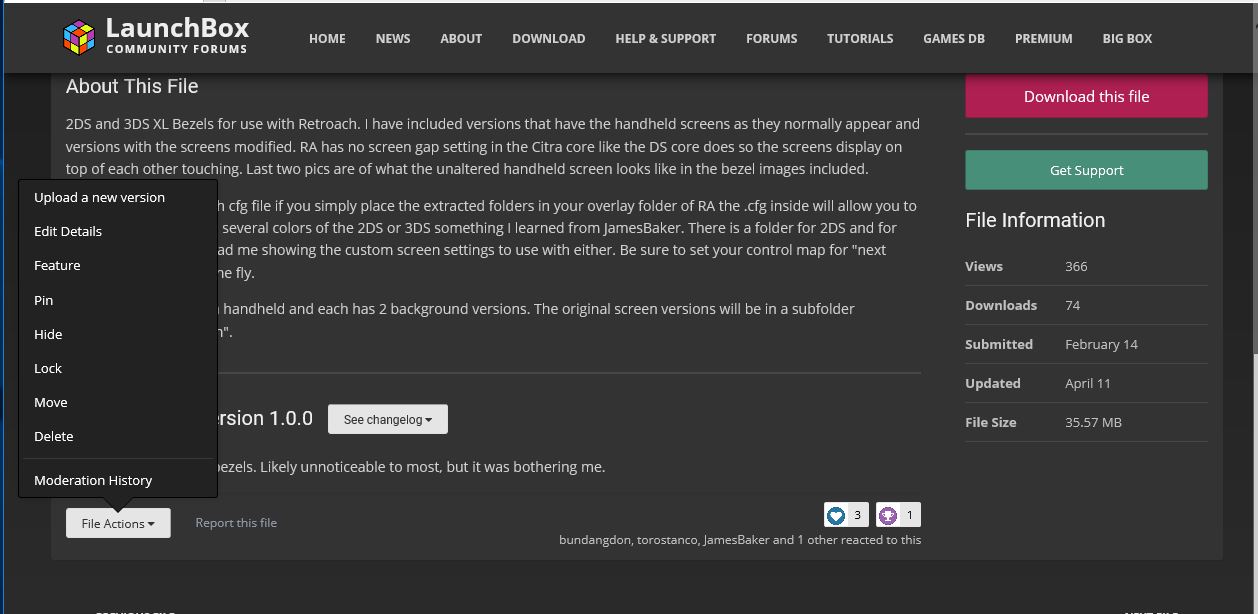Viewport: 1258px width, 614px height.
Task: Open the File Actions dropdown
Action: [118, 523]
